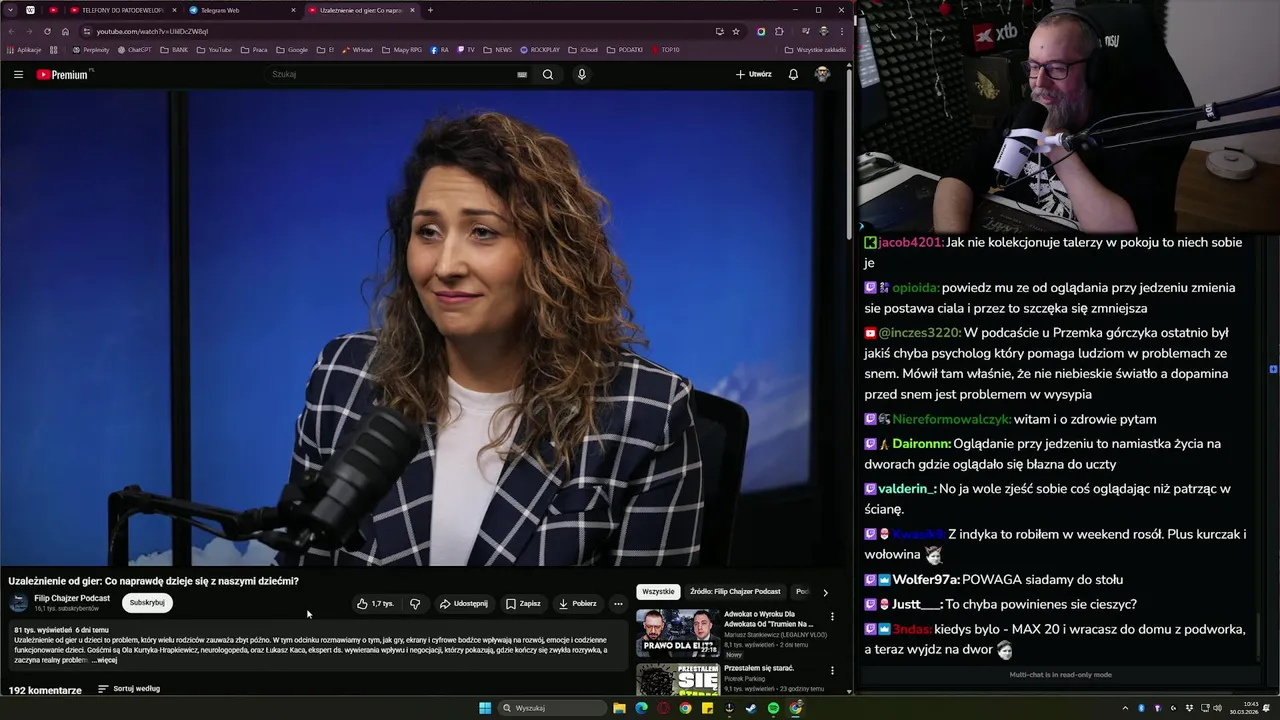Open Praca bookmarks folder
This screenshot has width=1280, height=720.
pyautogui.click(x=254, y=50)
